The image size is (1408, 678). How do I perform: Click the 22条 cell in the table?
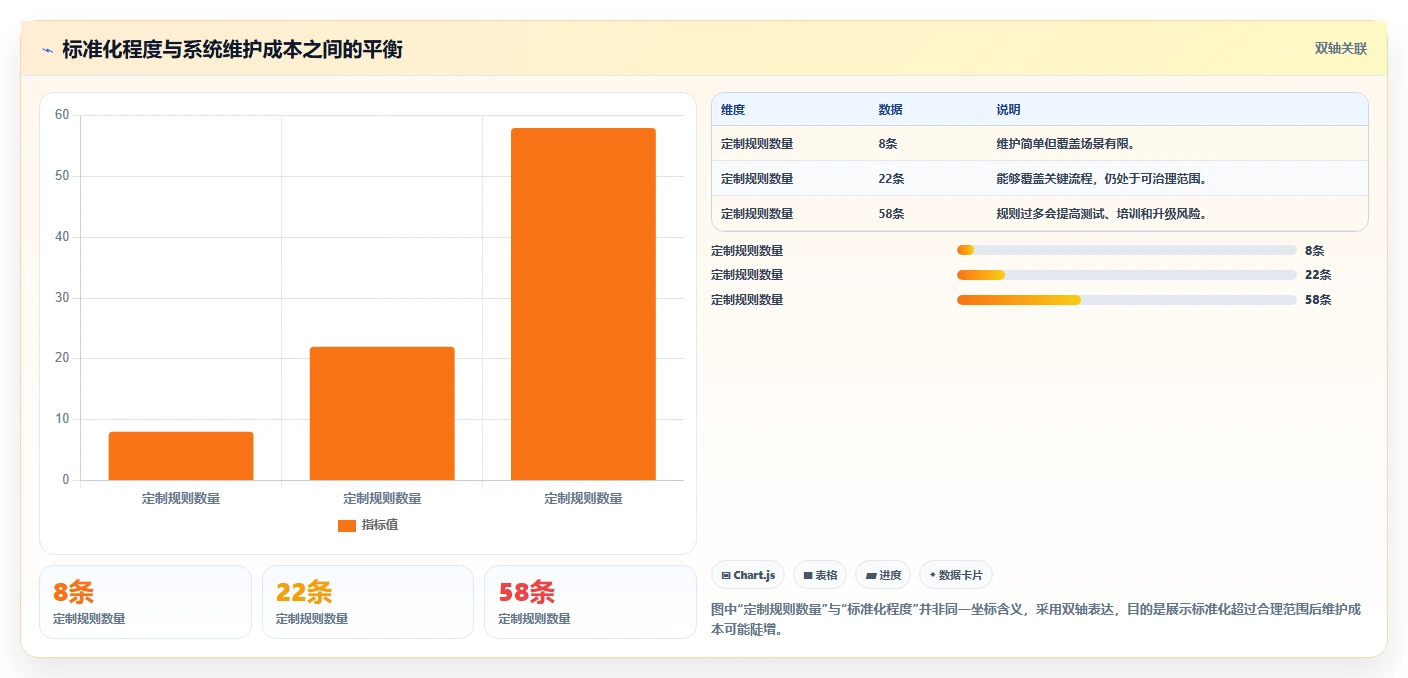pyautogui.click(x=891, y=179)
